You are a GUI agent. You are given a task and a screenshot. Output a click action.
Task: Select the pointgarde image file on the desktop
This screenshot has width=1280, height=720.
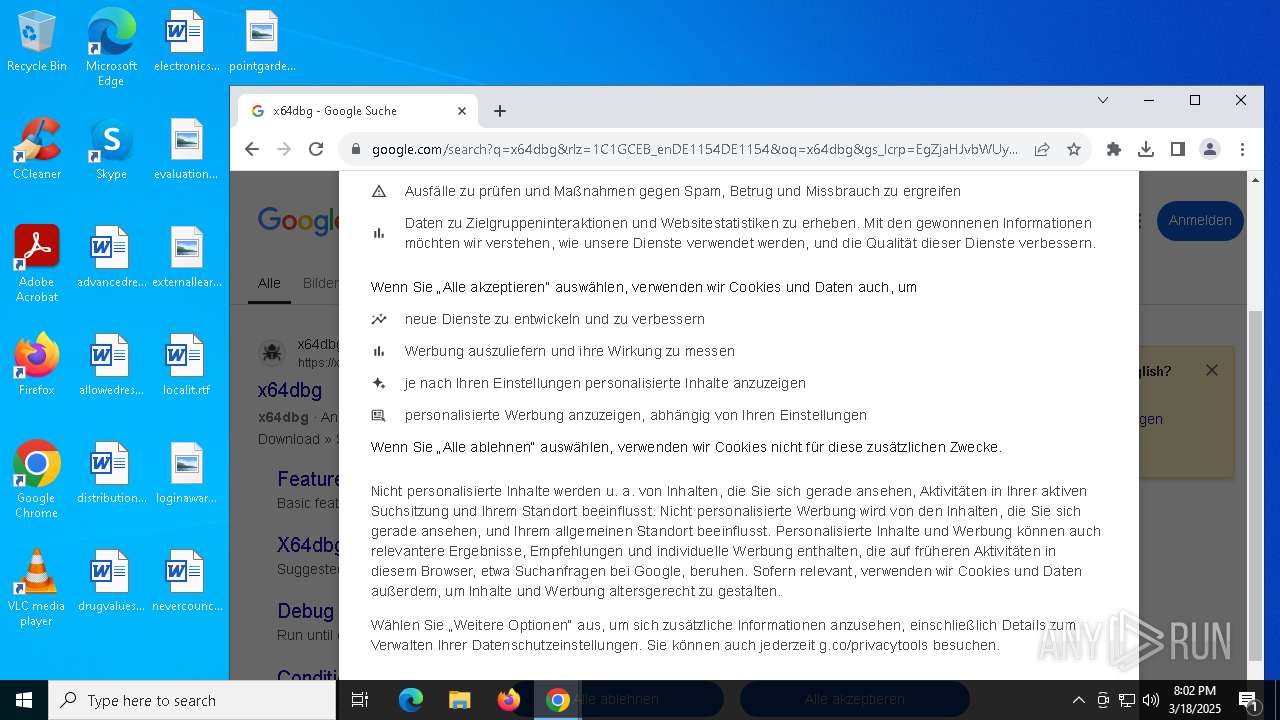(262, 42)
